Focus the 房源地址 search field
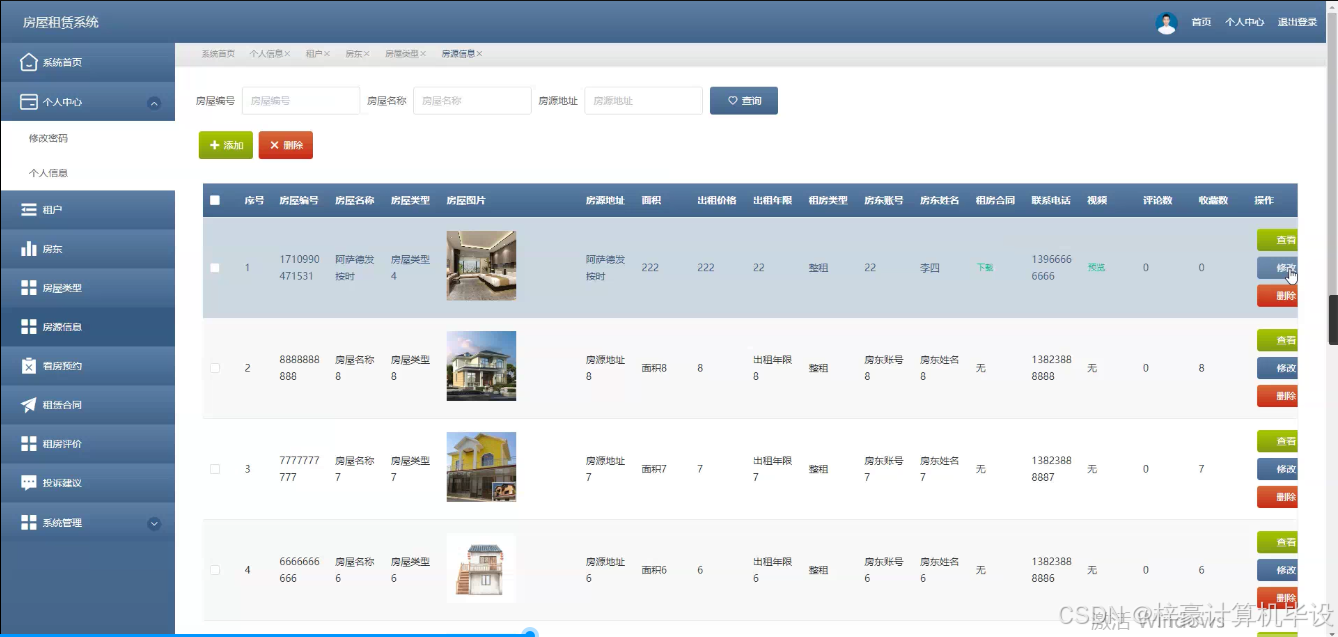Viewport: 1338px width, 637px height. (x=643, y=101)
